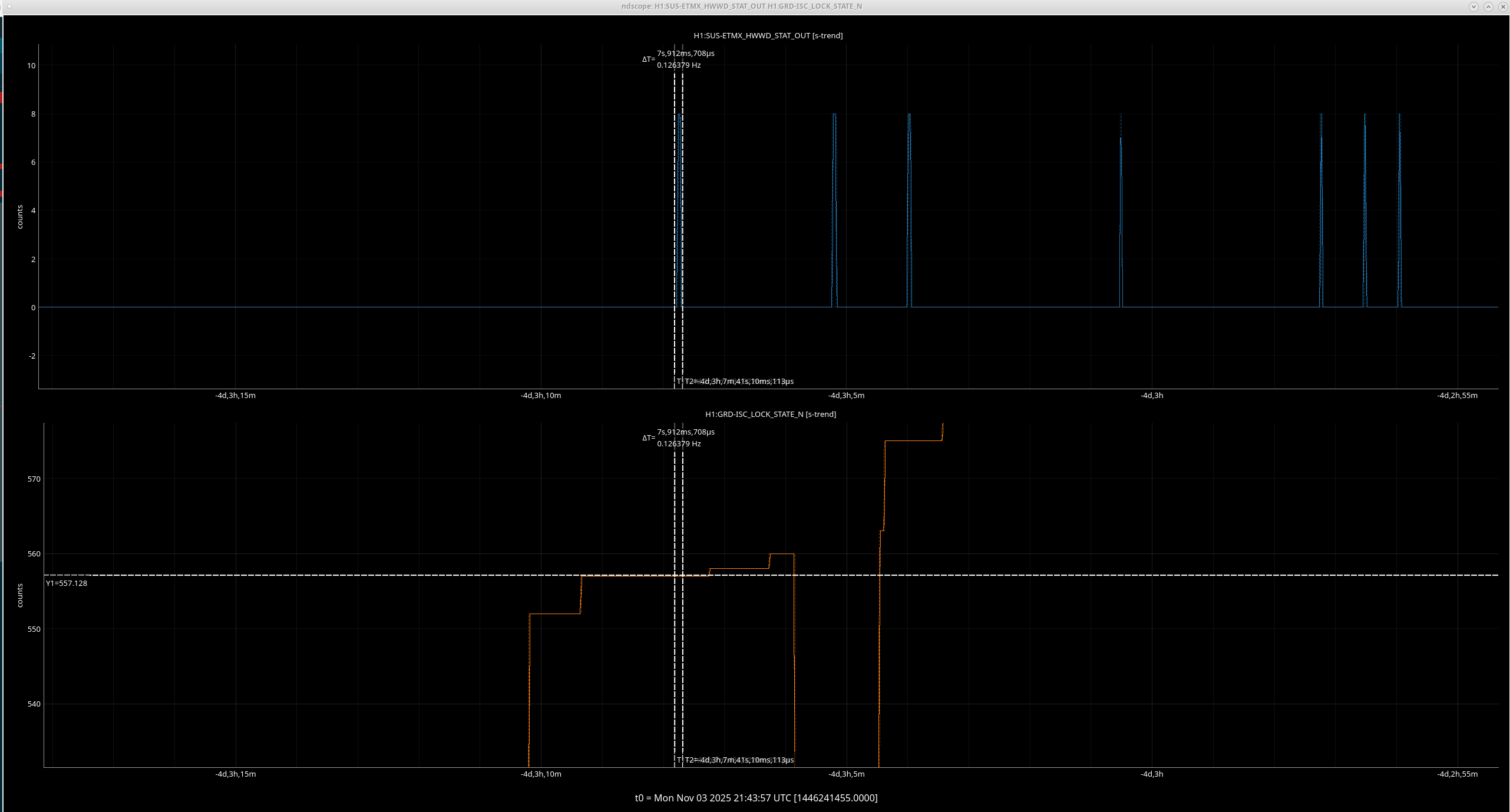Click -4d,3h tick on bottom plot axis
This screenshot has width=1510, height=812.
click(1151, 774)
